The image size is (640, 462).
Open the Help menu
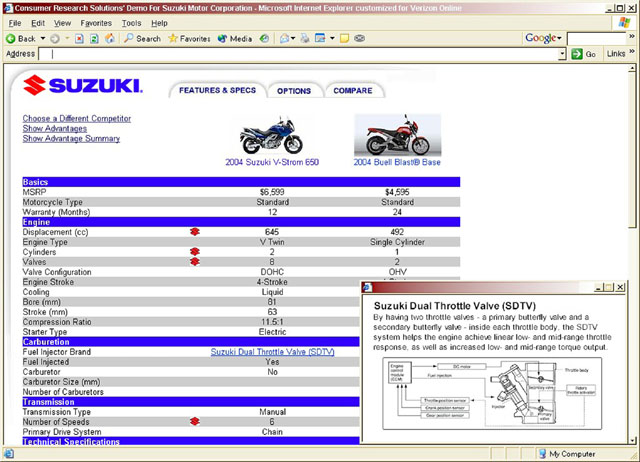pyautogui.click(x=159, y=23)
